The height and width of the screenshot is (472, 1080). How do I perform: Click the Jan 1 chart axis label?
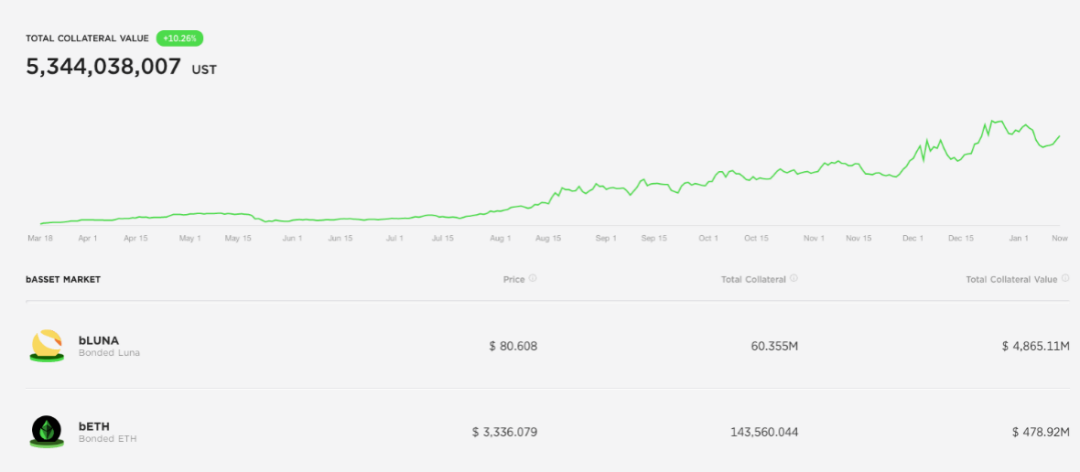click(x=1019, y=238)
